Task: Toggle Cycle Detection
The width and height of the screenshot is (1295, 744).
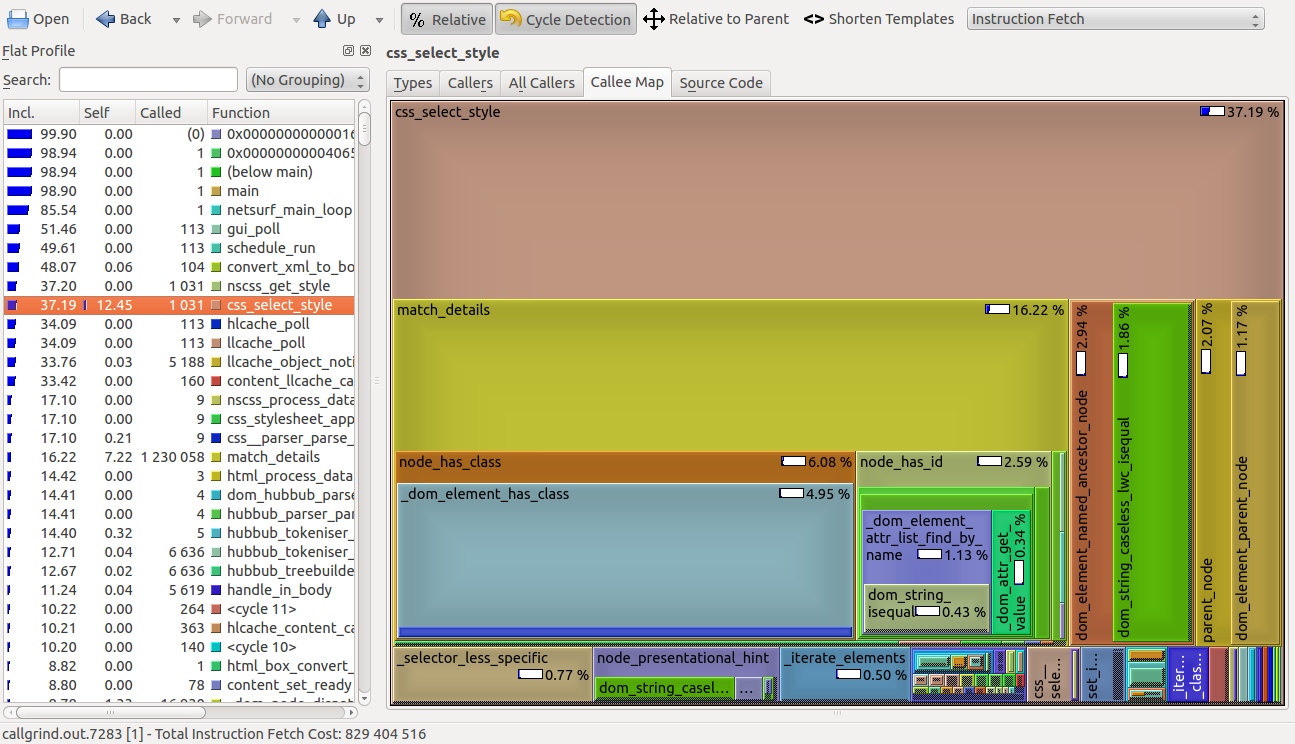Action: (566, 19)
